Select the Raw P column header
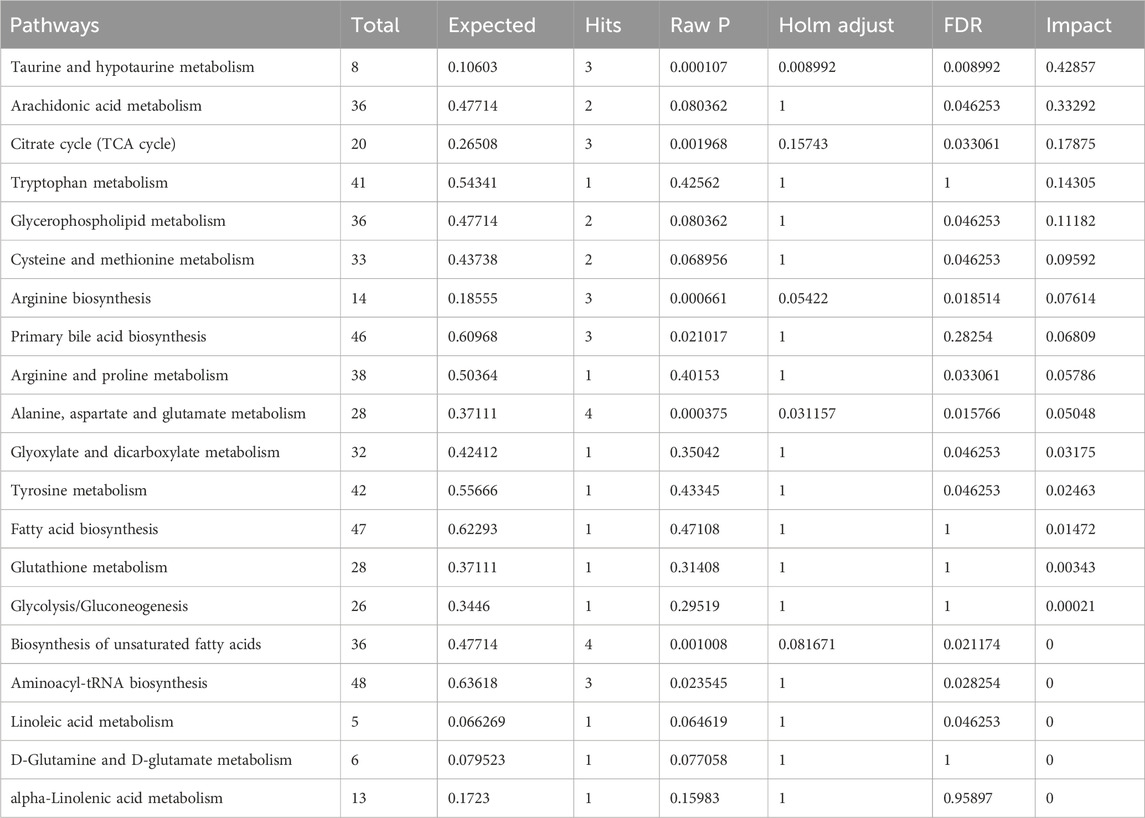Image resolution: width=1145 pixels, height=818 pixels. pos(701,25)
